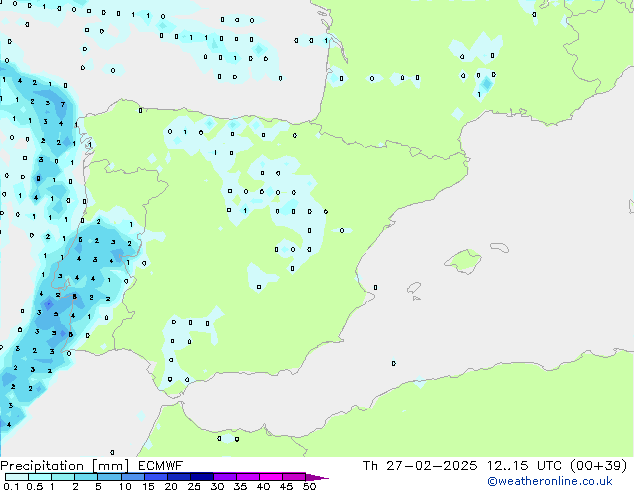This screenshot has height=490, width=634.
Task: Click the '[mm]' unit label
Action: point(111,466)
